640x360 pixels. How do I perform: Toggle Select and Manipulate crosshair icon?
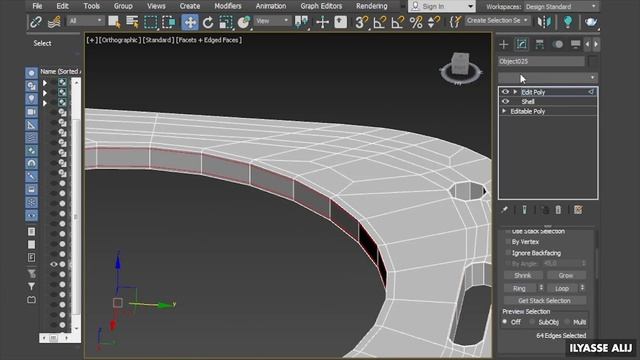pos(322,22)
